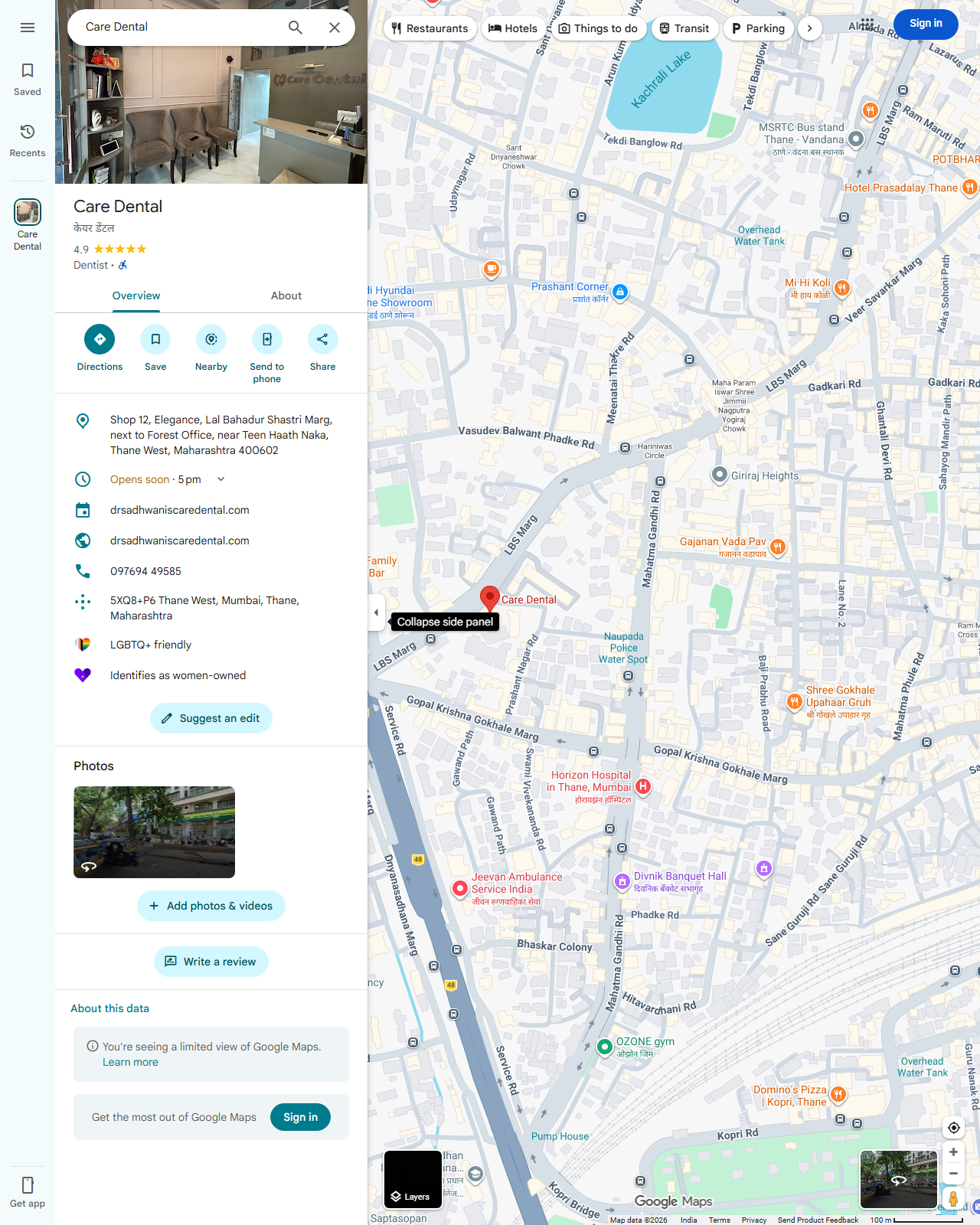Open appointment link beside the calendar icon
Screen dimensions: 980x1225
point(211,510)
